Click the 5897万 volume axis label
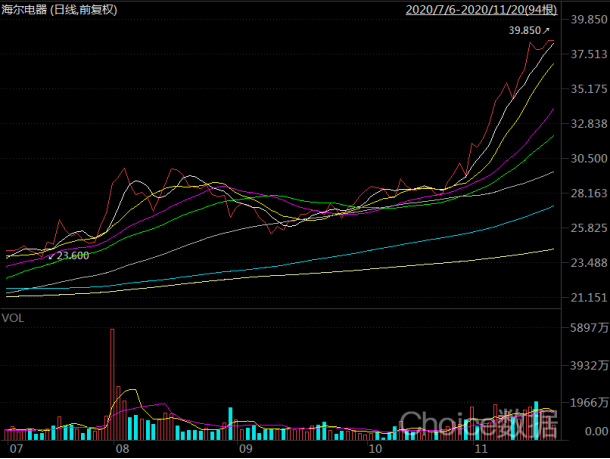The width and height of the screenshot is (610, 459). click(x=589, y=328)
